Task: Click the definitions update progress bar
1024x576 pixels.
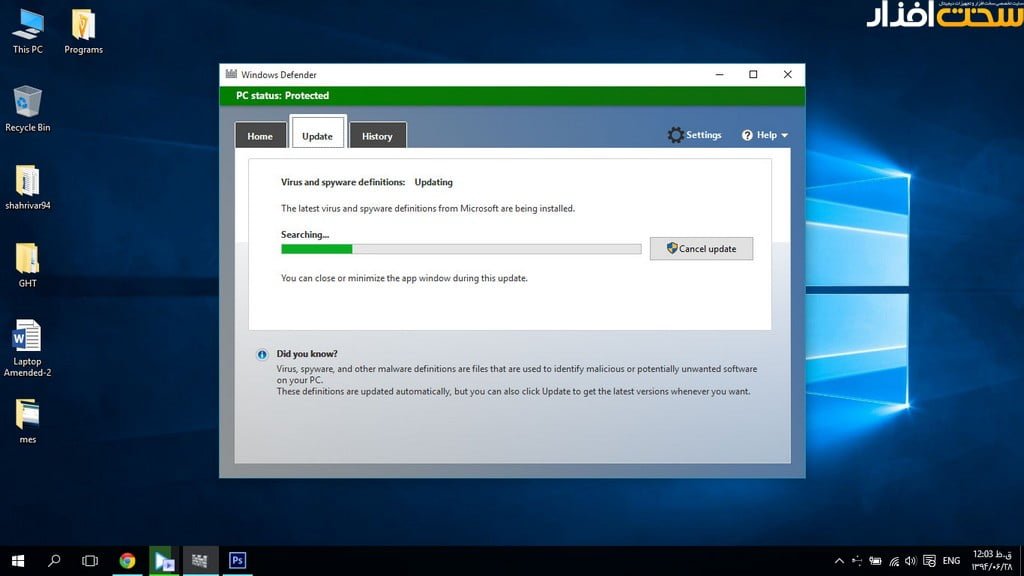Action: 460,249
